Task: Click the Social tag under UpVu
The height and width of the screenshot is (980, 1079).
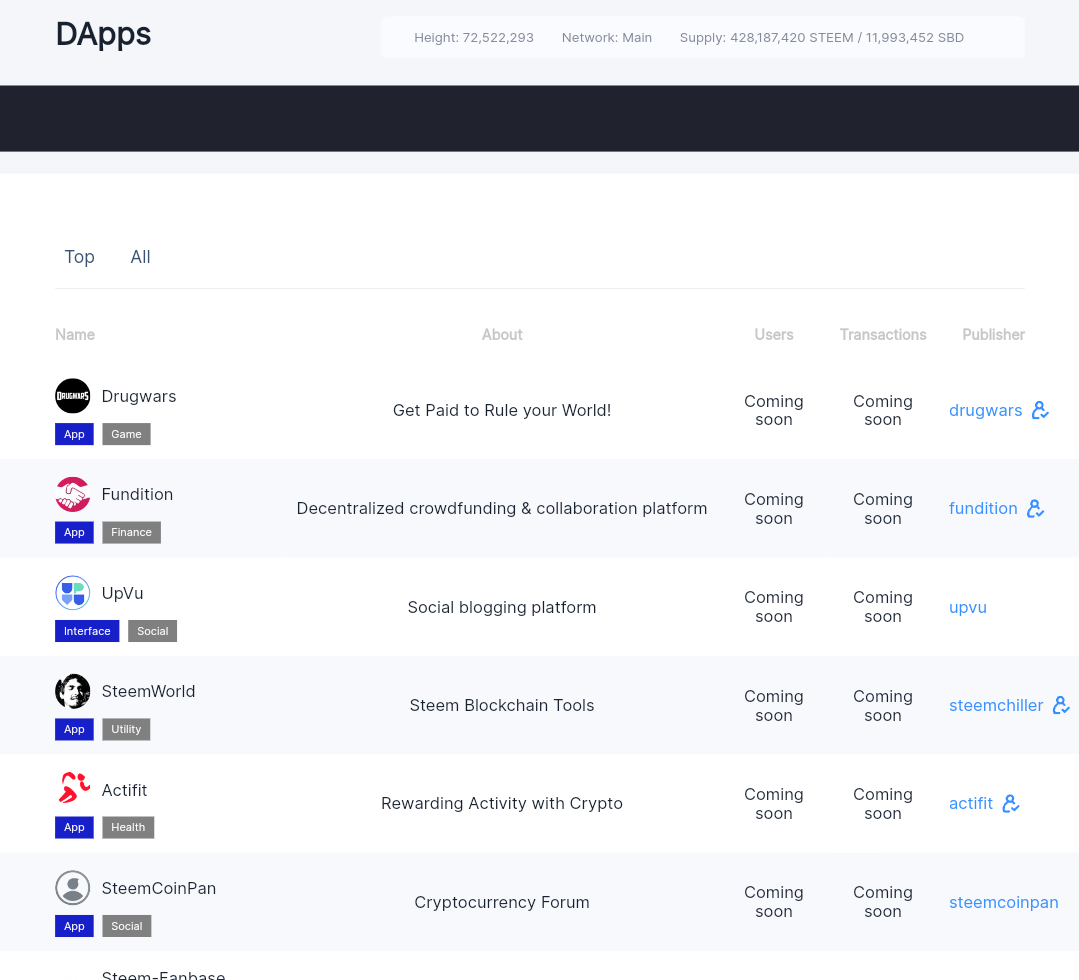Action: point(153,631)
